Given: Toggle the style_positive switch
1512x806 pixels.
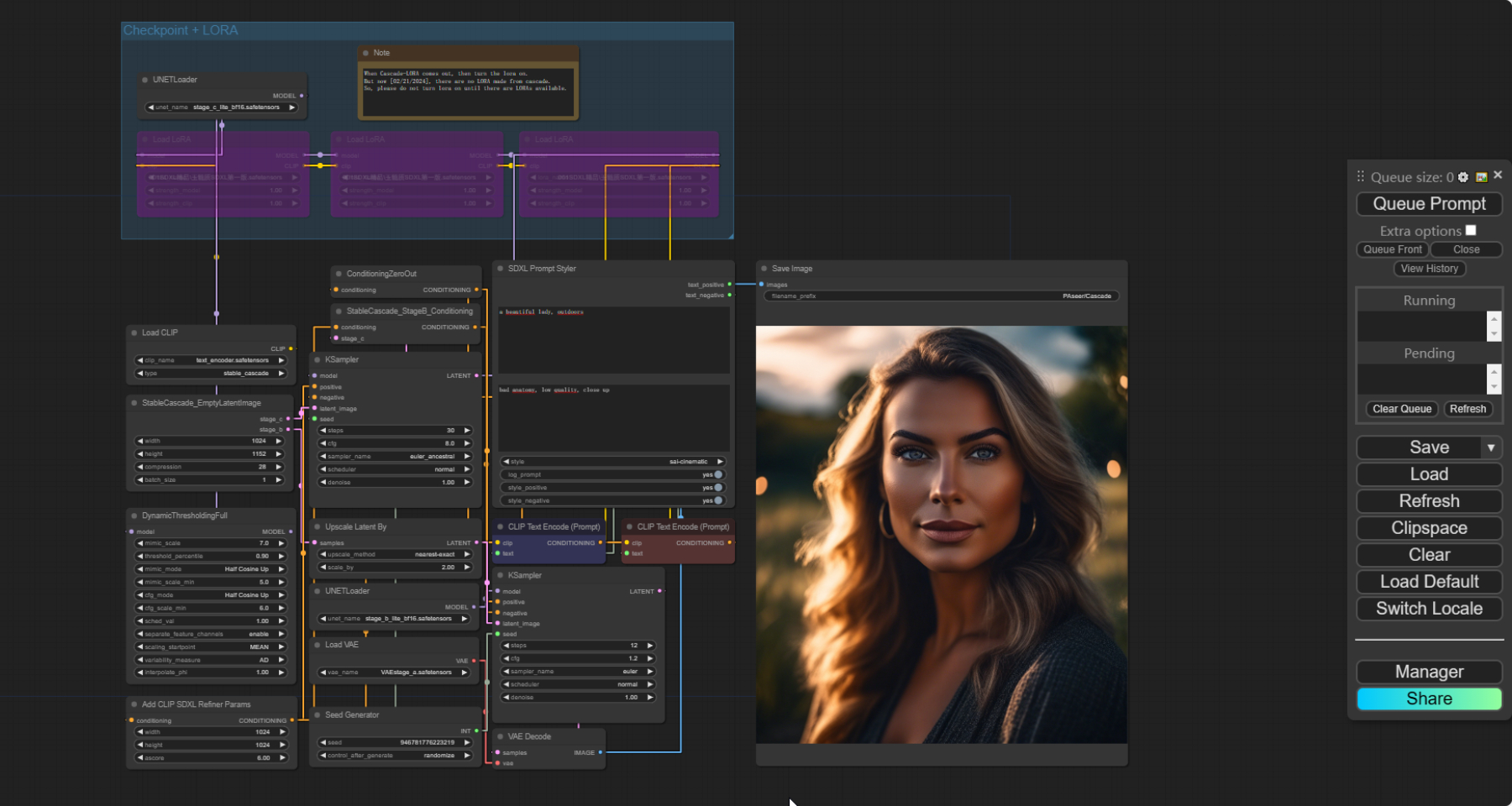Looking at the screenshot, I should [x=718, y=488].
